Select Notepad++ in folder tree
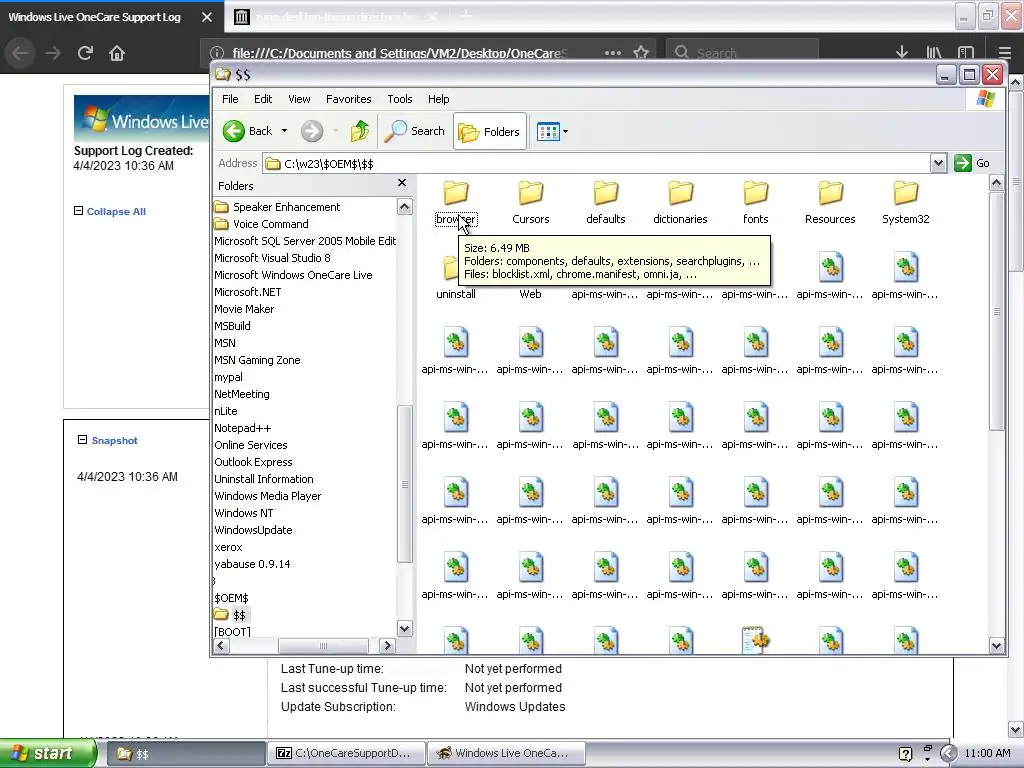Viewport: 1024px width, 768px height. pos(242,428)
